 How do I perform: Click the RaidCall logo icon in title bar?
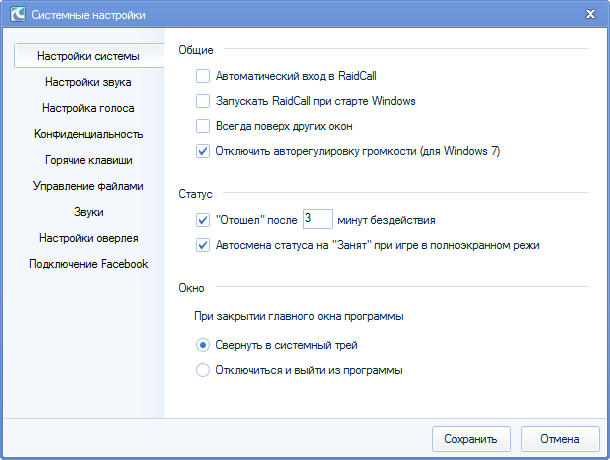[15, 14]
